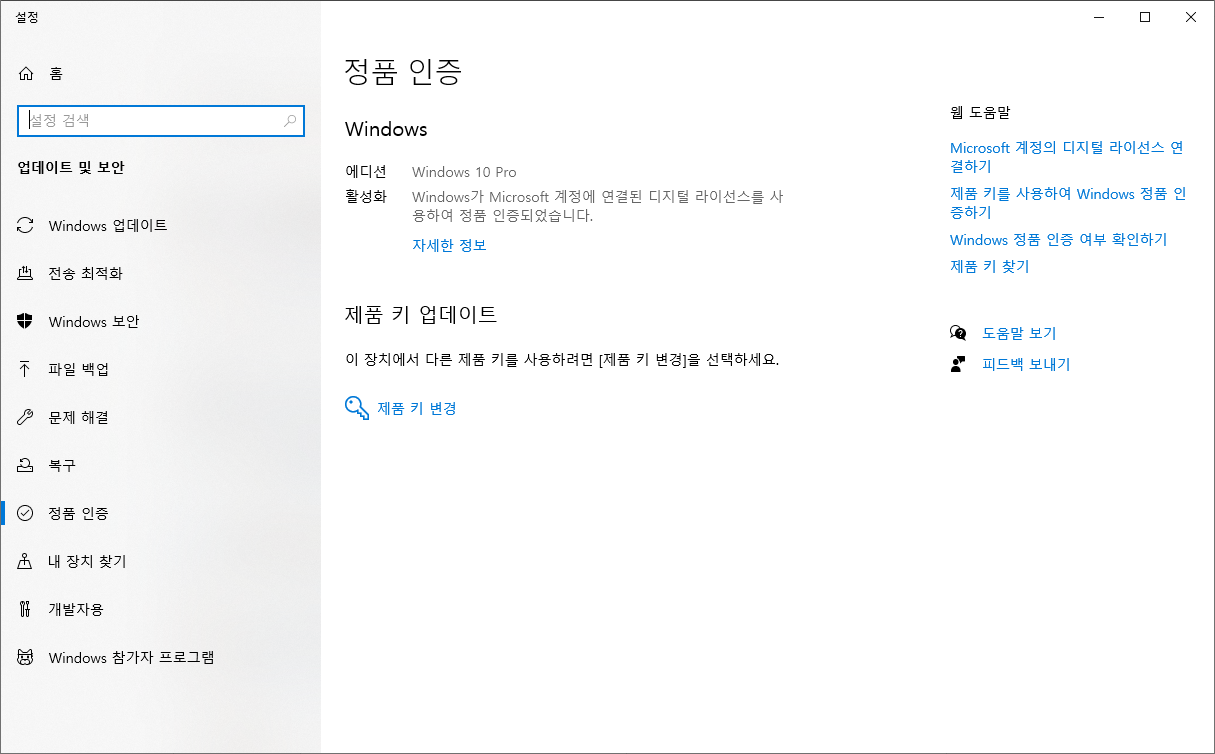This screenshot has width=1215, height=754.
Task: Click the 웹 도움말 heading
Action: [x=980, y=113]
